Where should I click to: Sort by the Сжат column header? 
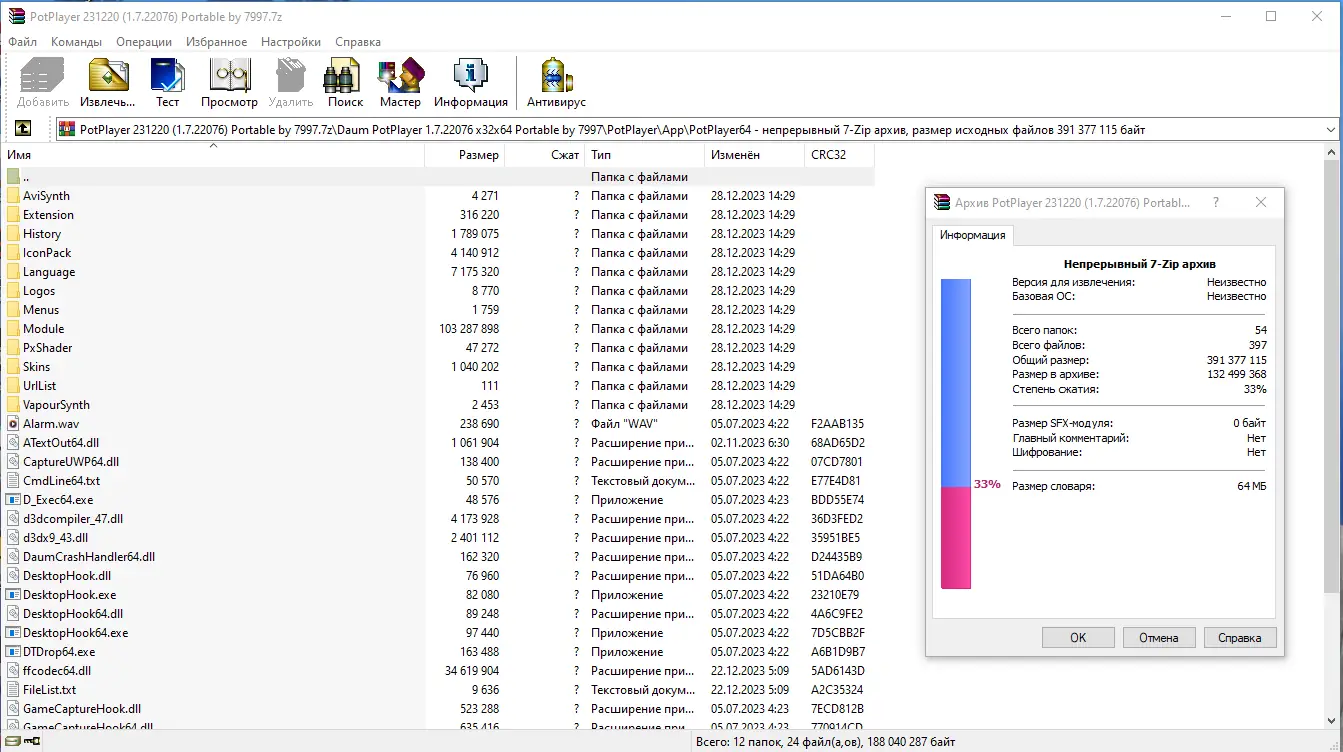click(x=544, y=155)
